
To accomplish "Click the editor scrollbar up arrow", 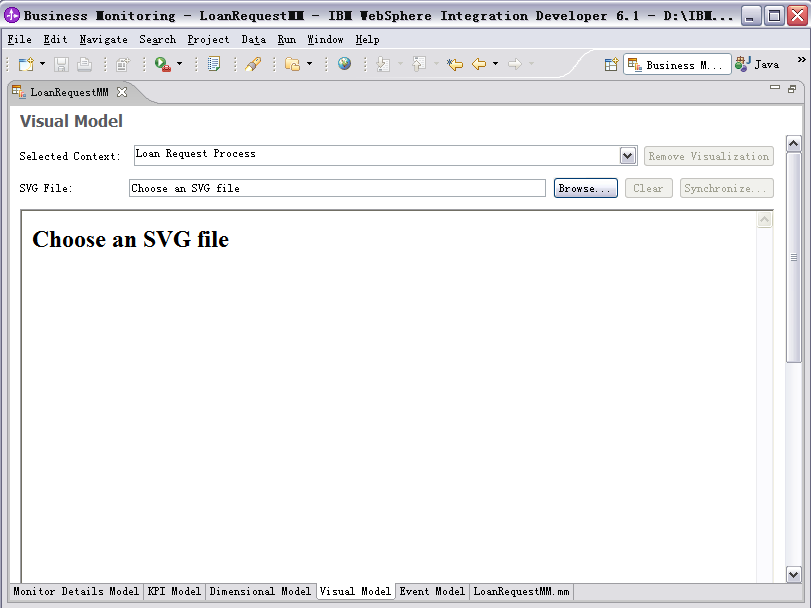I will pos(793,144).
